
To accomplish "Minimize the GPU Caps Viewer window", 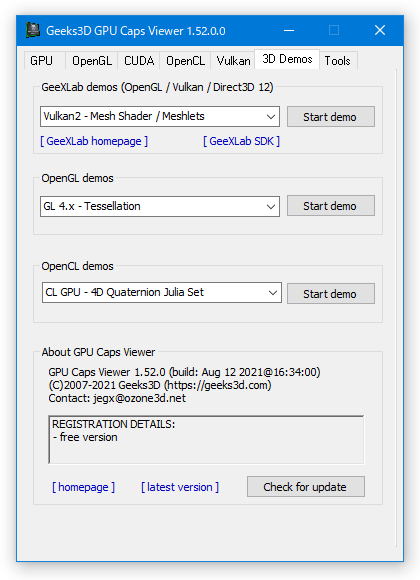I will point(289,31).
